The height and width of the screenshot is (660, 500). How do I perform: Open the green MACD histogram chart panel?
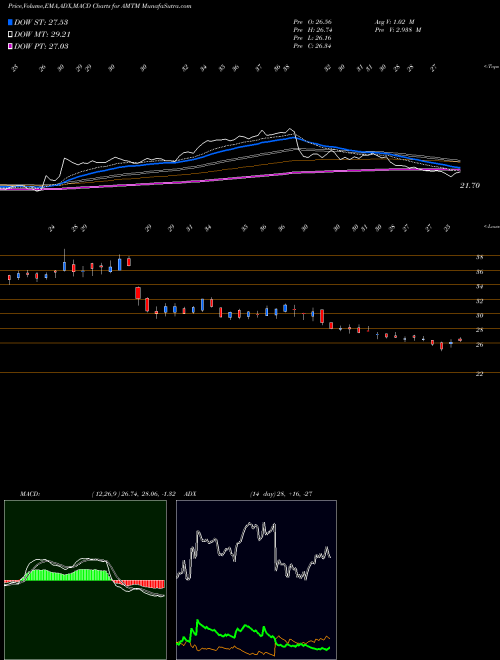tap(85, 580)
